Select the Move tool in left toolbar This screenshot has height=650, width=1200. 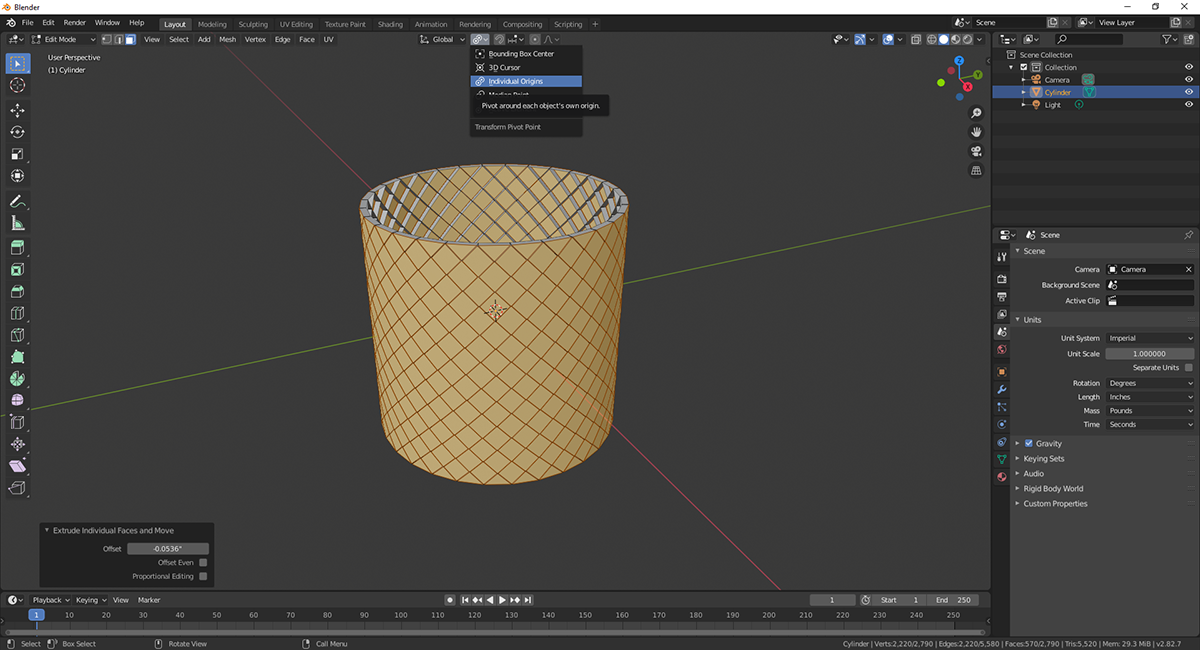17,110
